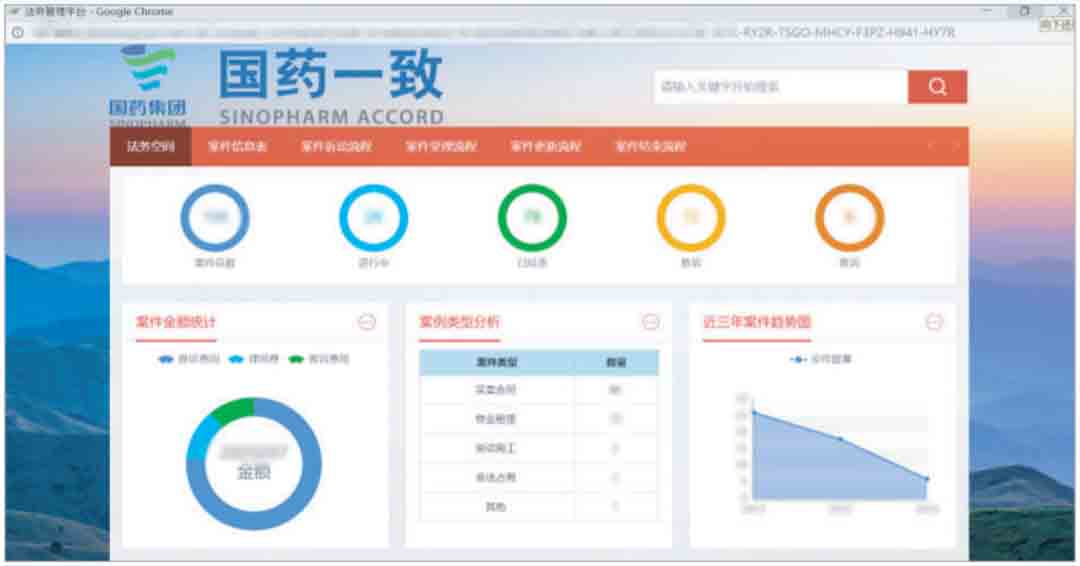Toggle the trend chart line legend item

pyautogui.click(x=821, y=359)
